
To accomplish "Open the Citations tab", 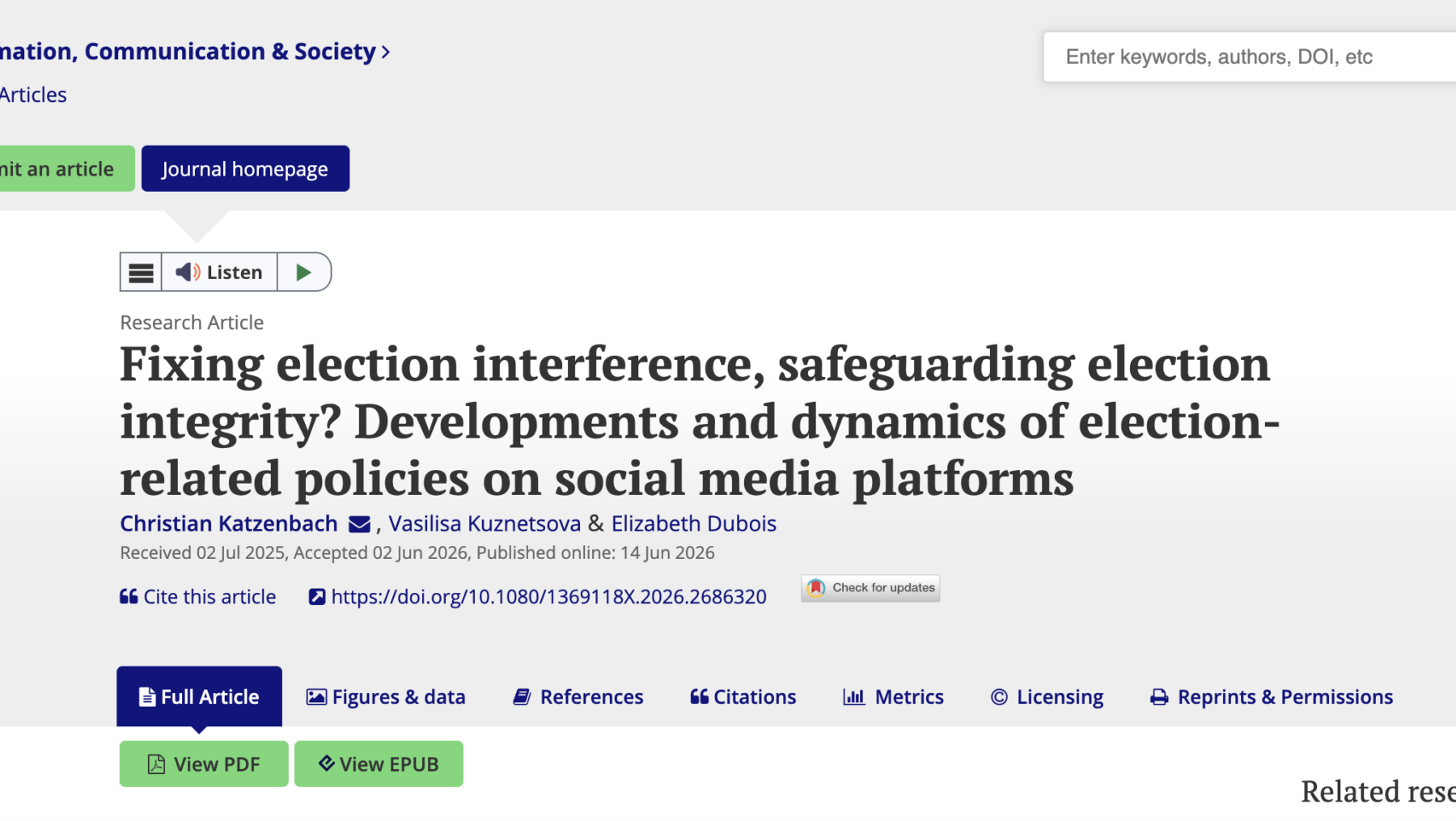I will coord(743,696).
